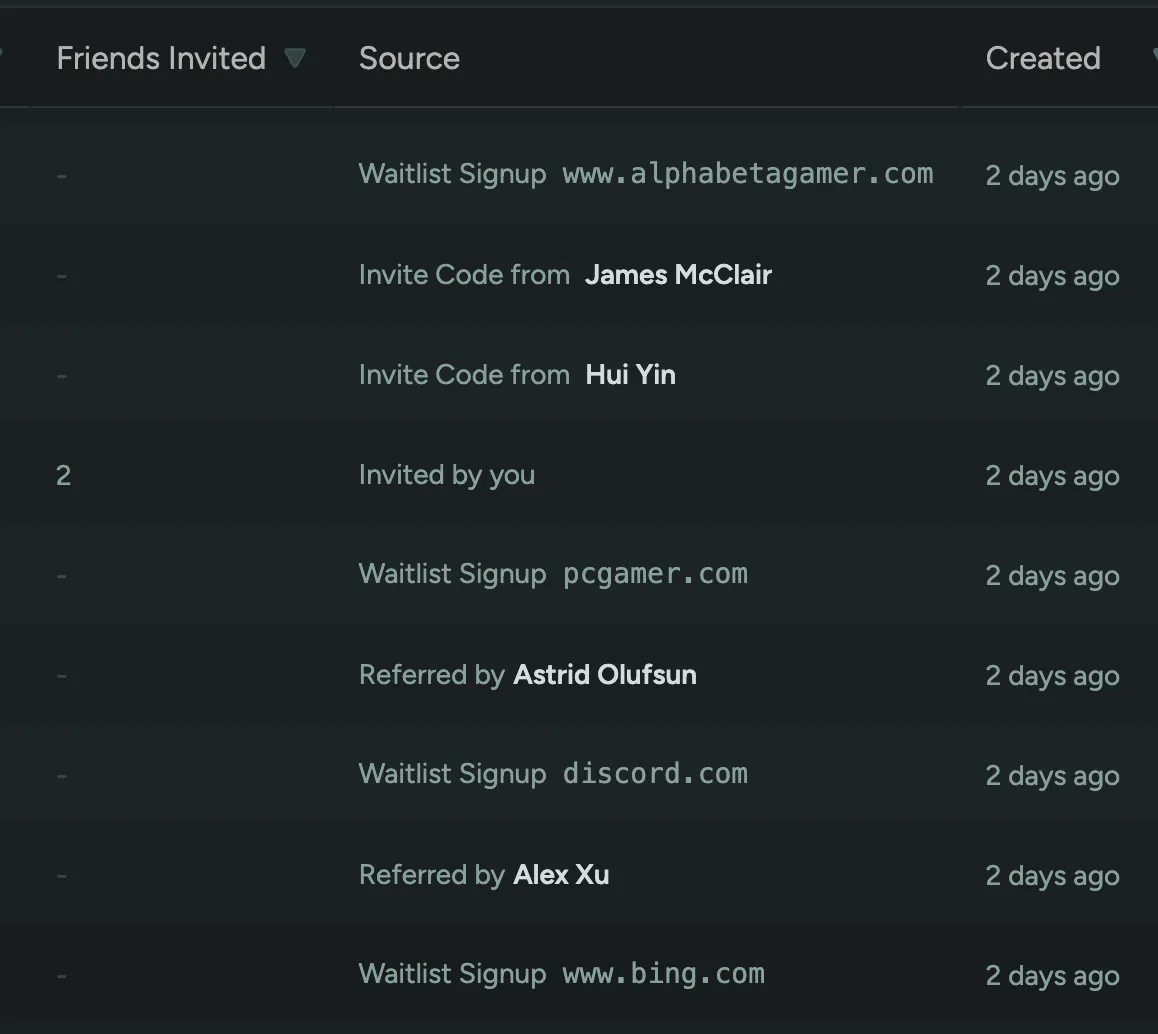This screenshot has width=1158, height=1034.
Task: Click the Source column header
Action: [x=409, y=58]
